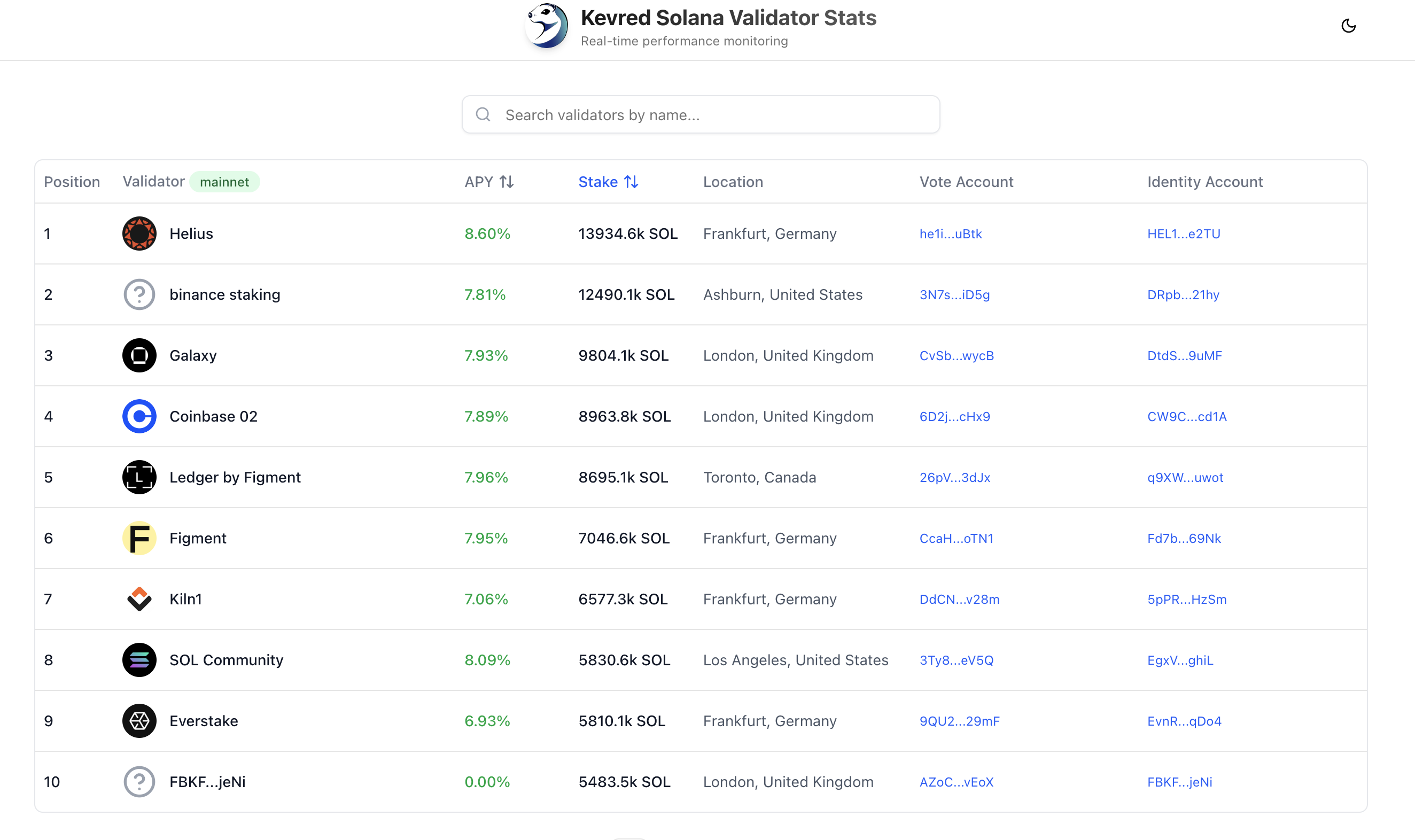
Task: Open vote account 6D2j...cHx9
Action: pos(955,417)
